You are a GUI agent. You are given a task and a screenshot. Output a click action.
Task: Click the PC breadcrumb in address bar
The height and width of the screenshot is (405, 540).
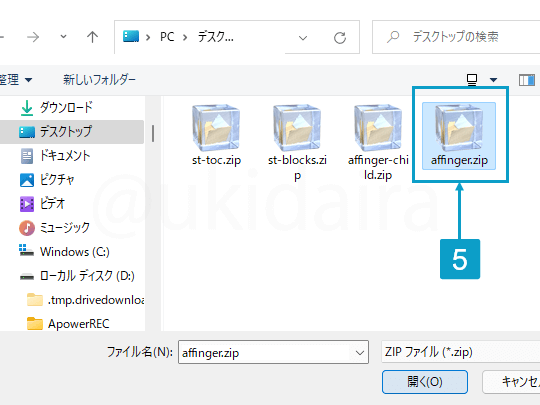point(167,37)
